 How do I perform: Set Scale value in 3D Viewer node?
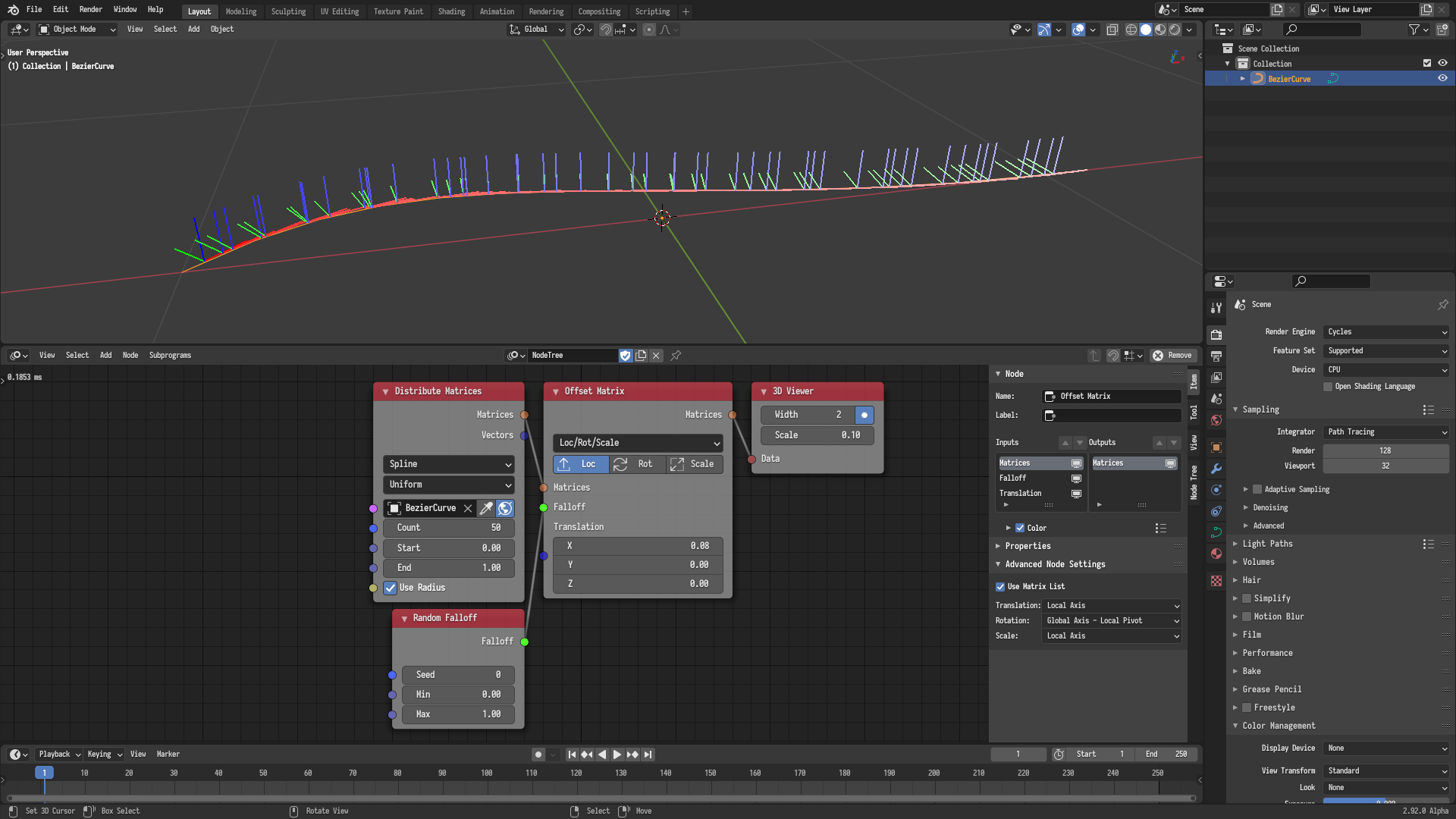[817, 435]
